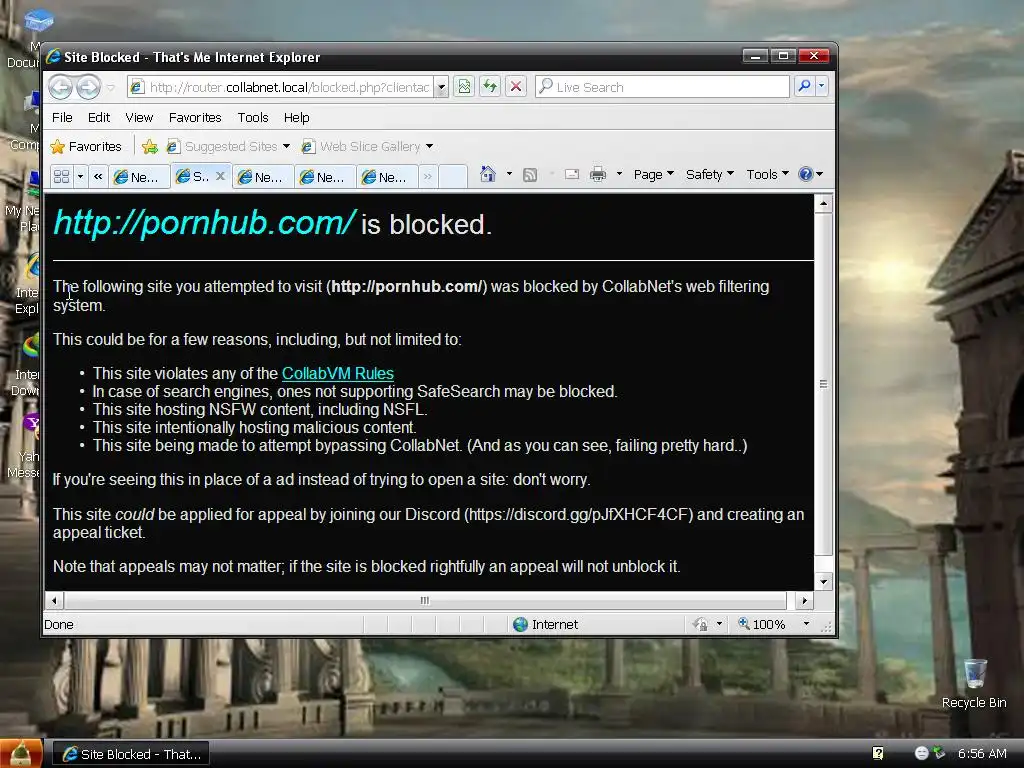Click the blue Help question icon

click(x=806, y=174)
